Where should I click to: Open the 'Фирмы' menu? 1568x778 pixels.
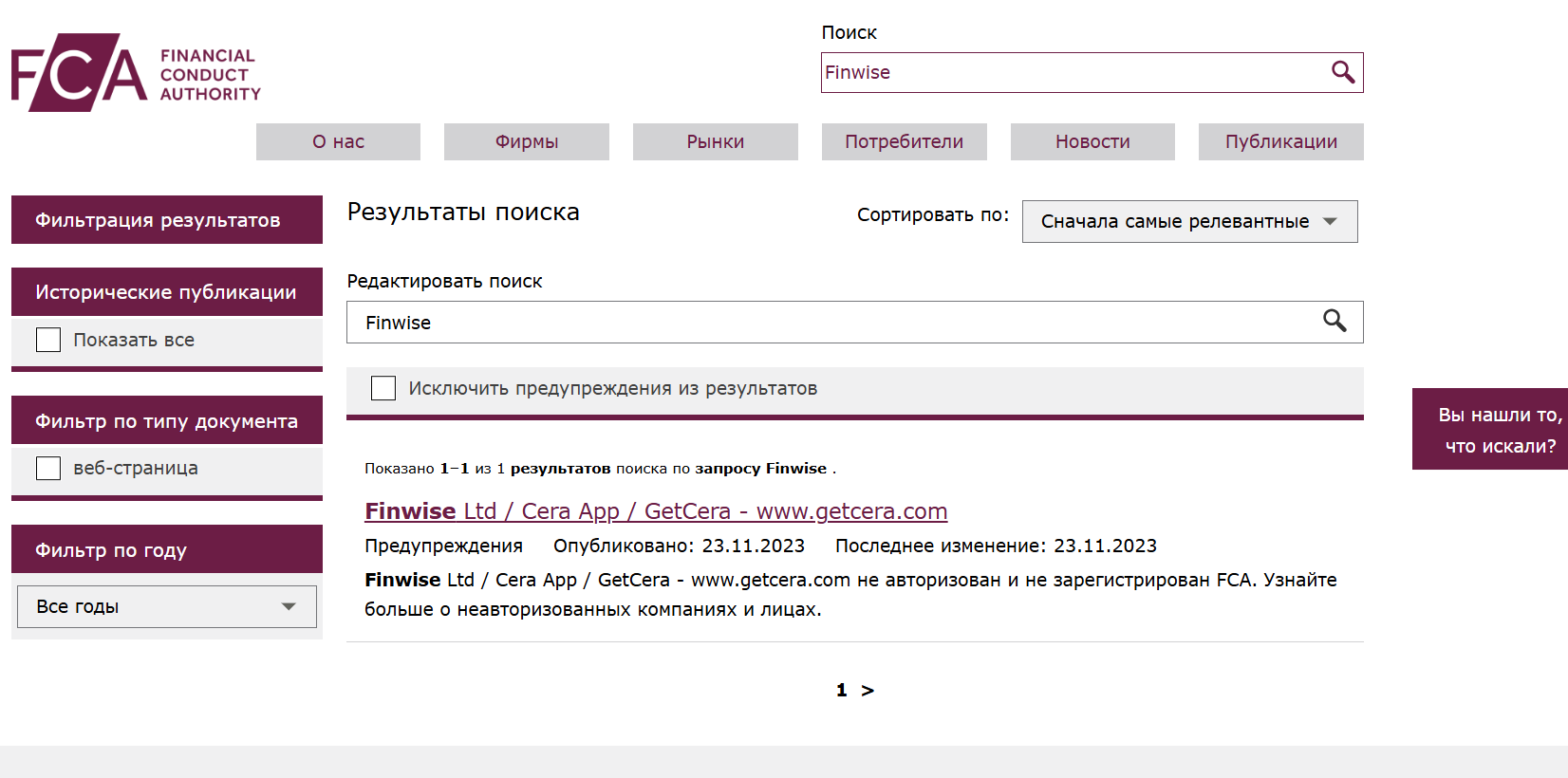coord(527,141)
